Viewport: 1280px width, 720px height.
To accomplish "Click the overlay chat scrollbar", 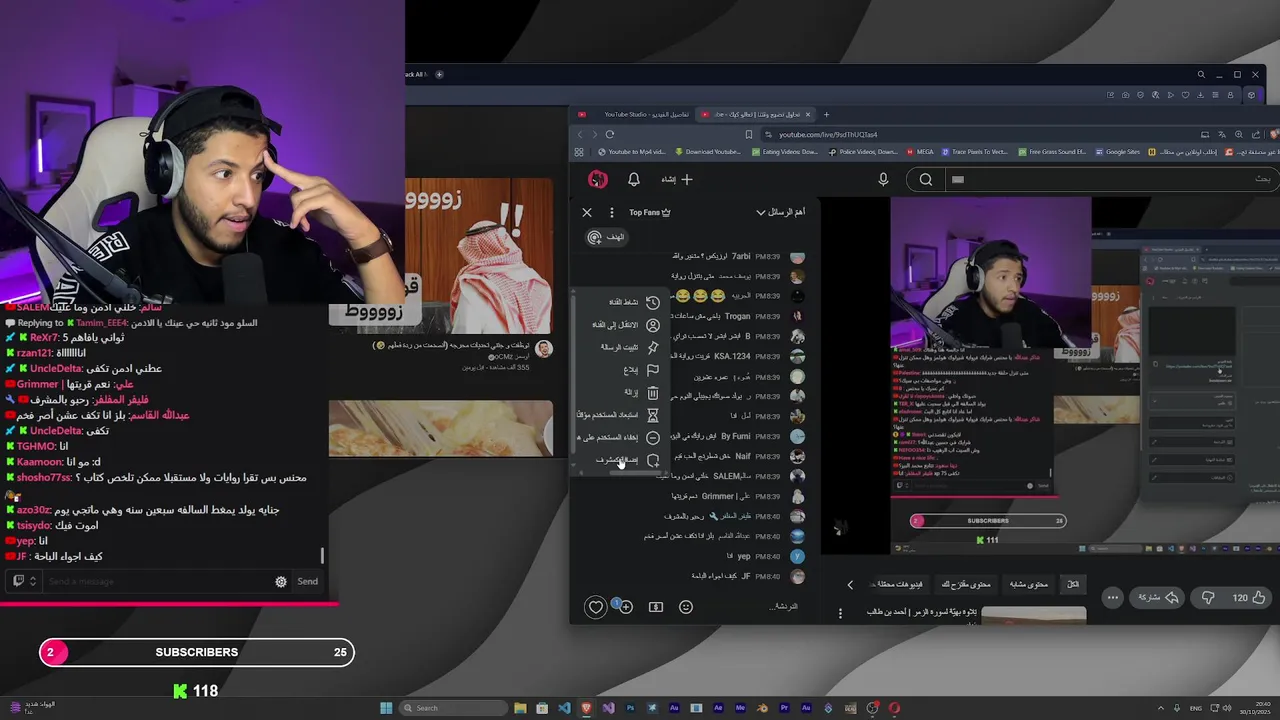I will [x=322, y=556].
